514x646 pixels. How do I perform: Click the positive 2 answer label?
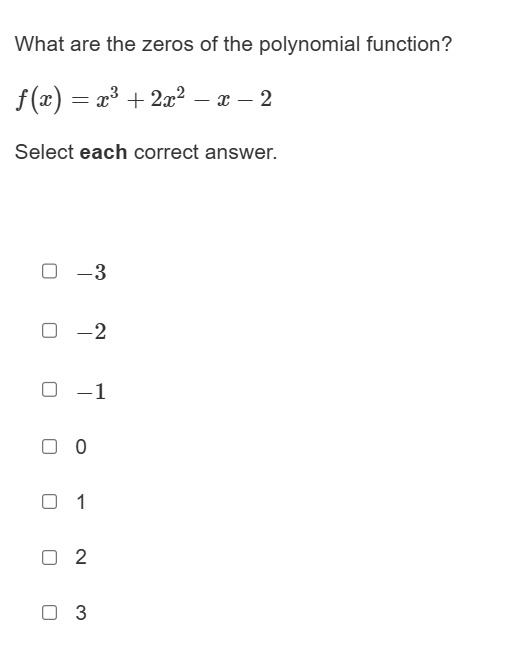[x=81, y=557]
